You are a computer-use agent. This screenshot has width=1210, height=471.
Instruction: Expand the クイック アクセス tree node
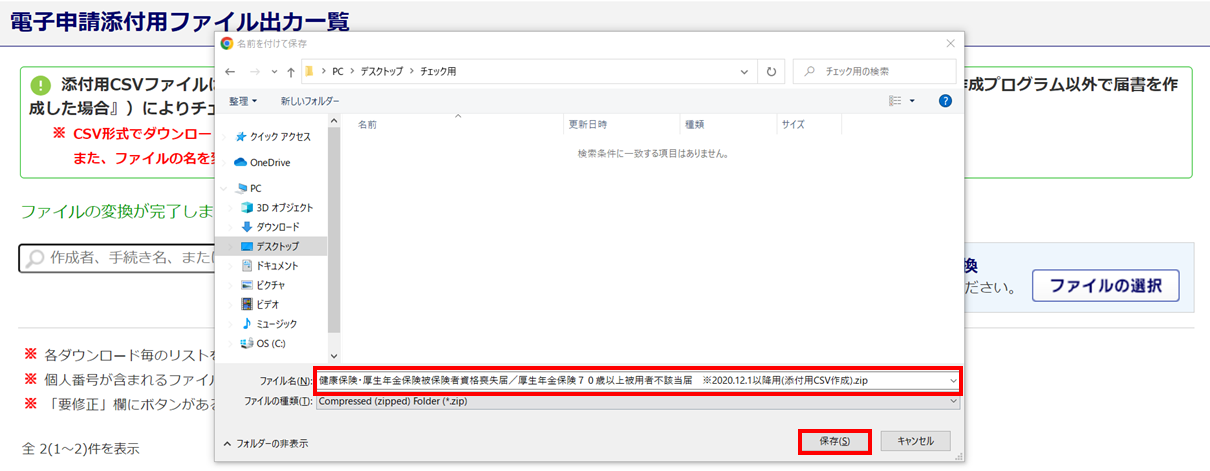click(x=225, y=136)
